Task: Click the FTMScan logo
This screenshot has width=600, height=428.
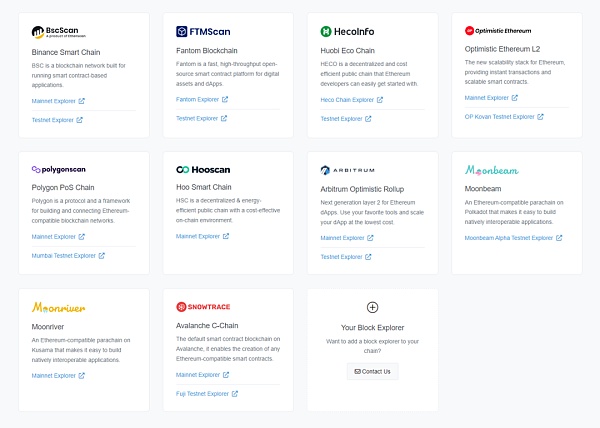Action: click(203, 32)
